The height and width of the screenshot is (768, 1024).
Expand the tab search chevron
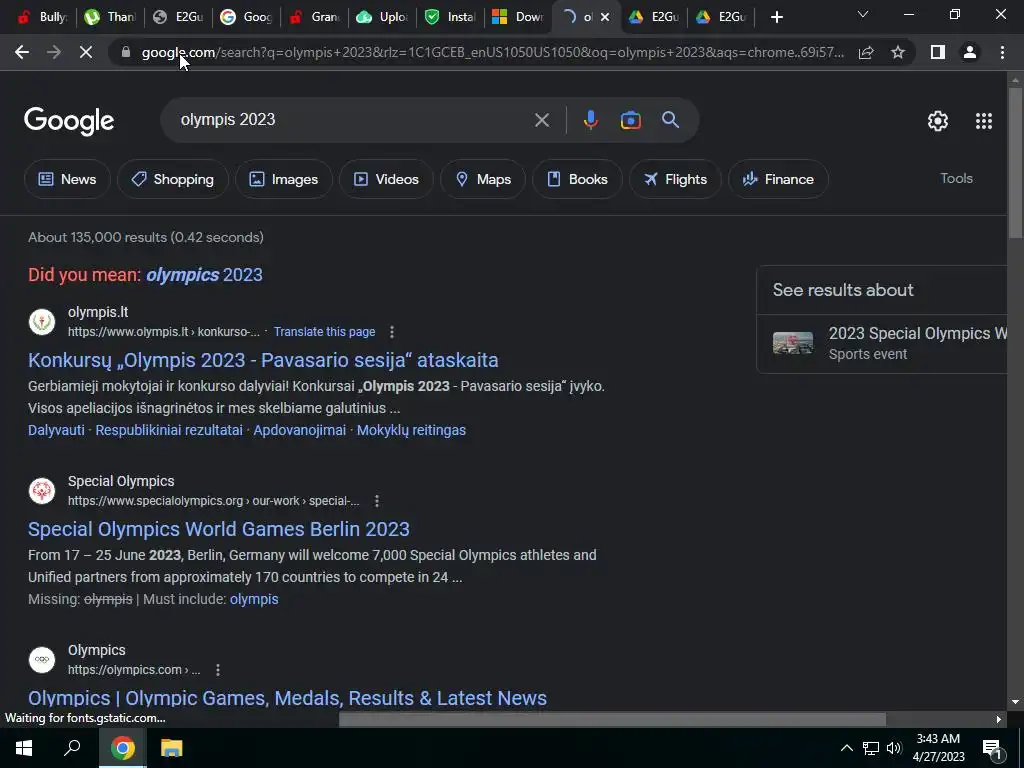point(863,14)
